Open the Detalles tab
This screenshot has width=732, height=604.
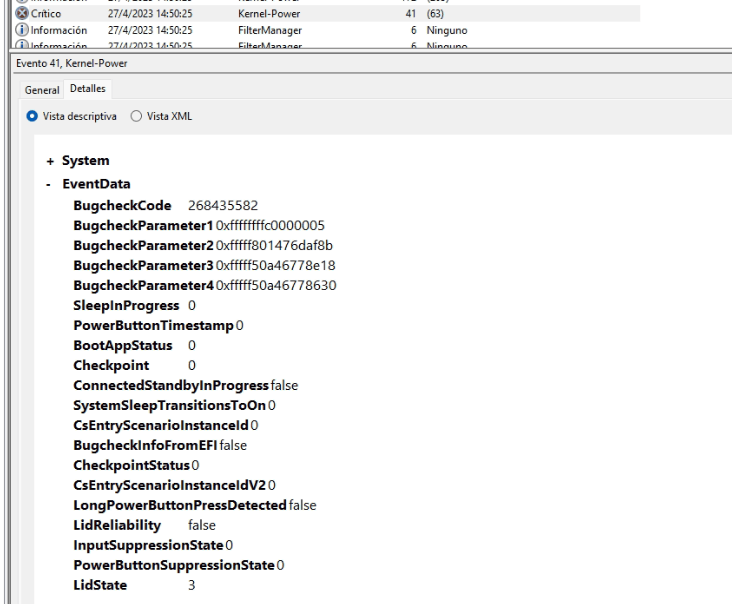[x=88, y=89]
